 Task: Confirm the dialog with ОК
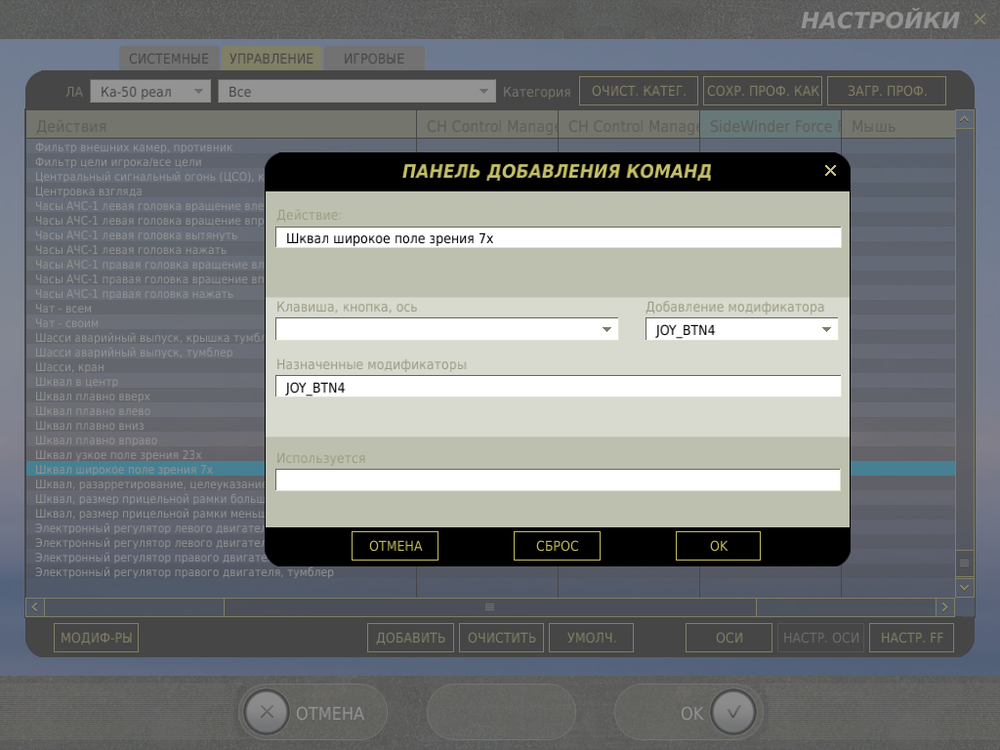click(718, 546)
